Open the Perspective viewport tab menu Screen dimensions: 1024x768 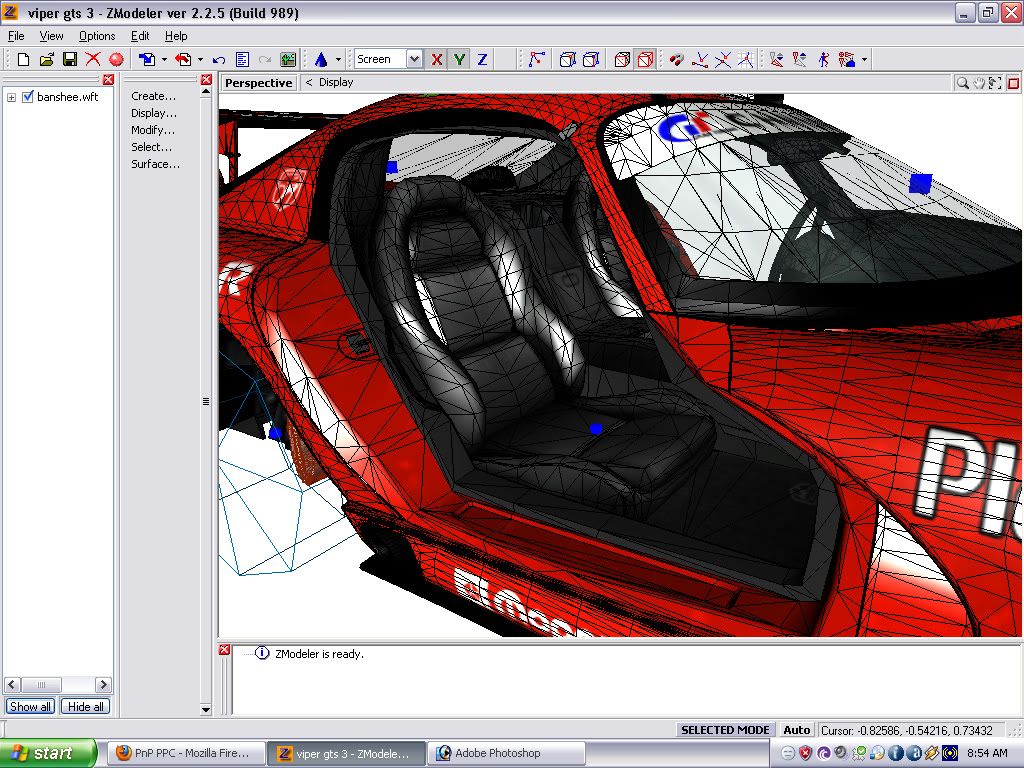pyautogui.click(x=258, y=83)
